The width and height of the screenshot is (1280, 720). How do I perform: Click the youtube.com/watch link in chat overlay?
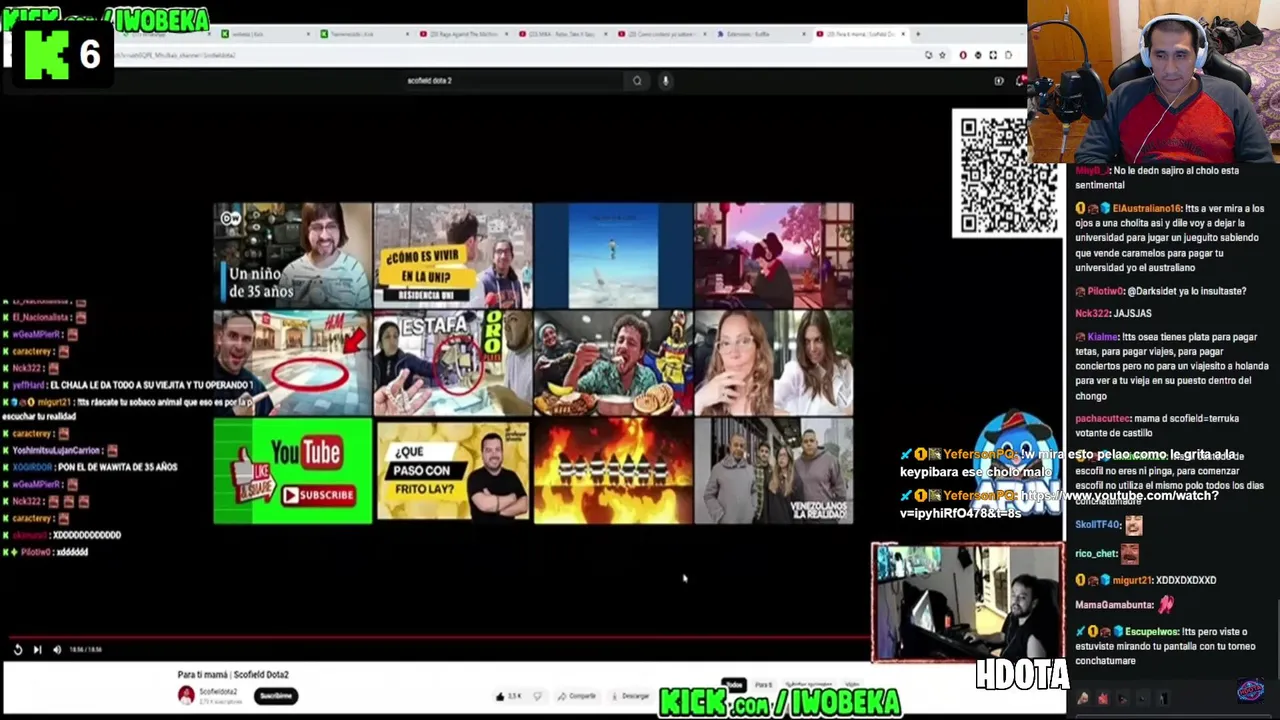(x=1060, y=504)
